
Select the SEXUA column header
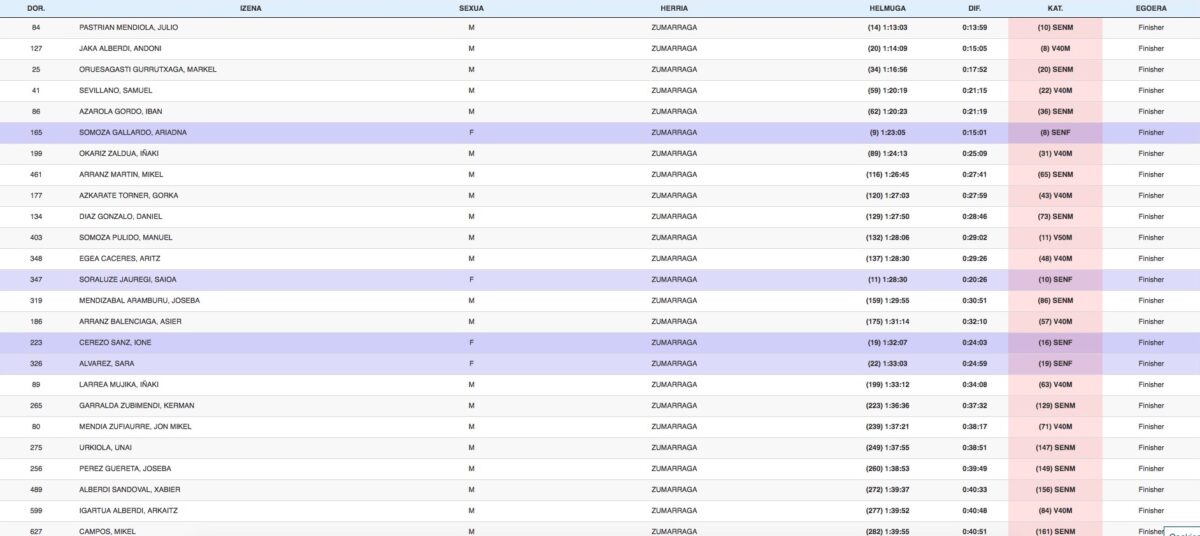471,8
